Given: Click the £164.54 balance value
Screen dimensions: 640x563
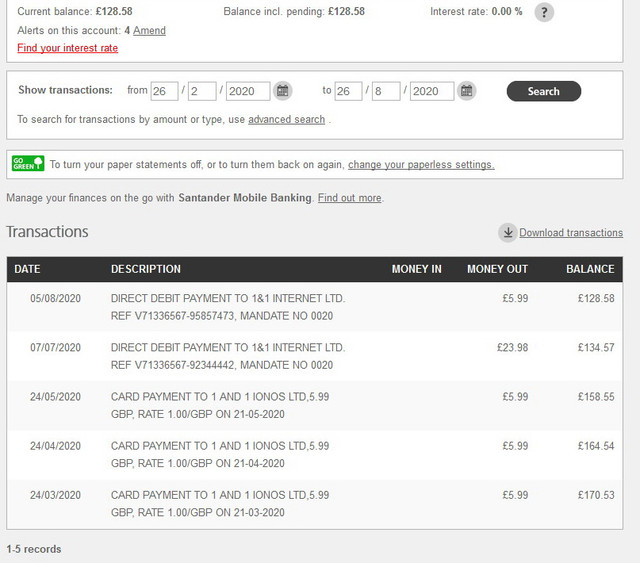Looking at the screenshot, I should (596, 446).
